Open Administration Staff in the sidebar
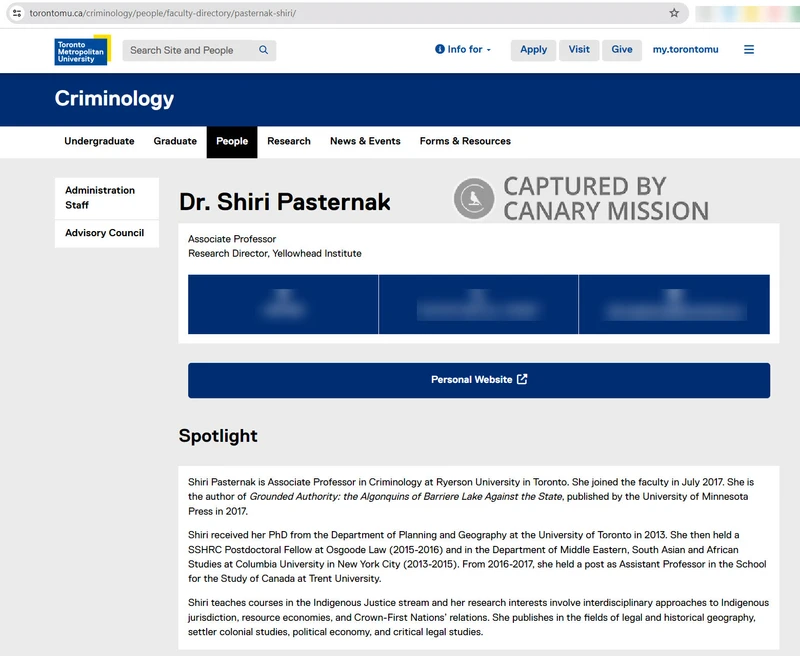This screenshot has height=656, width=800. point(107,198)
